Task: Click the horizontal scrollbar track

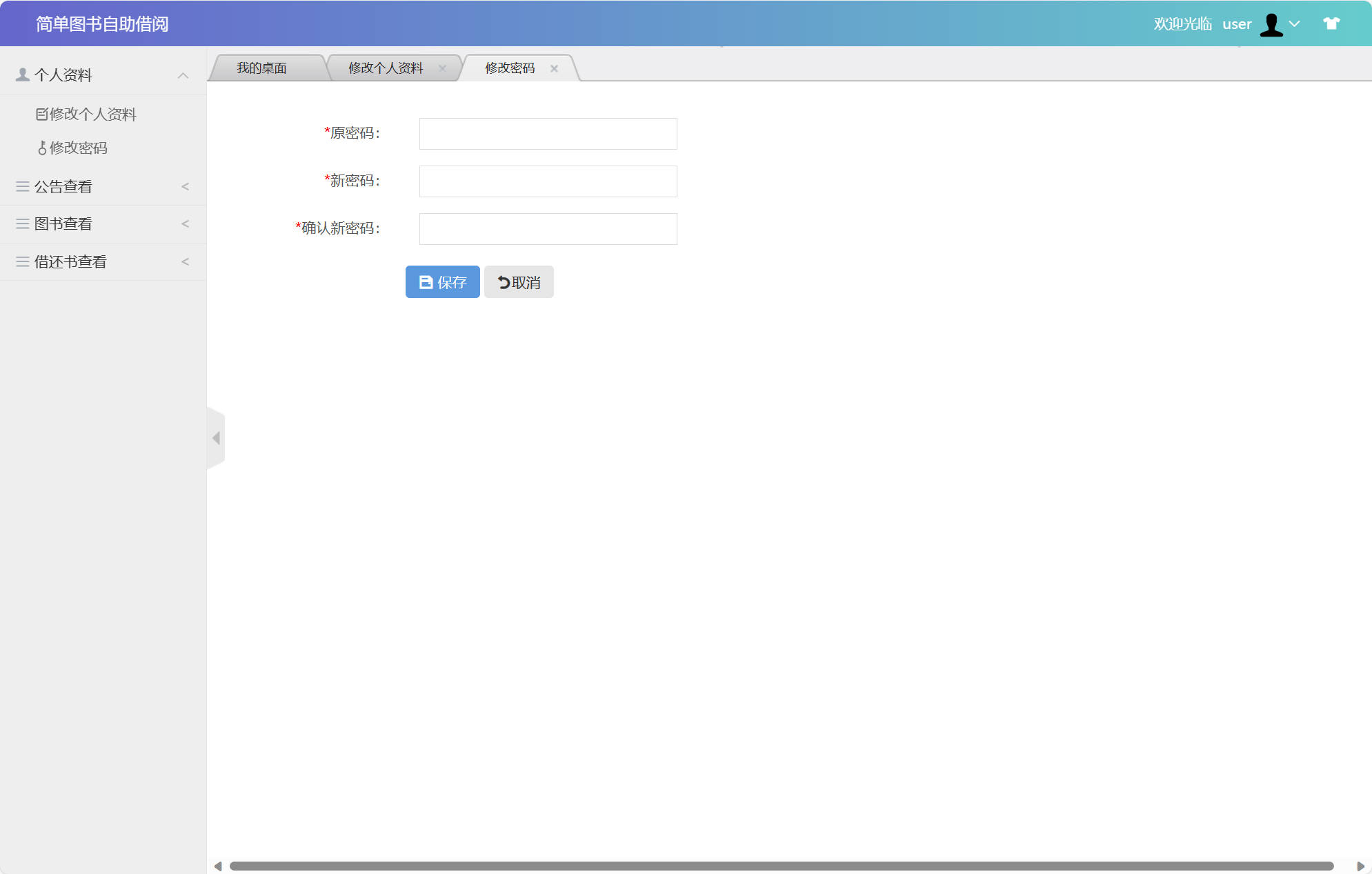Action: point(781,866)
